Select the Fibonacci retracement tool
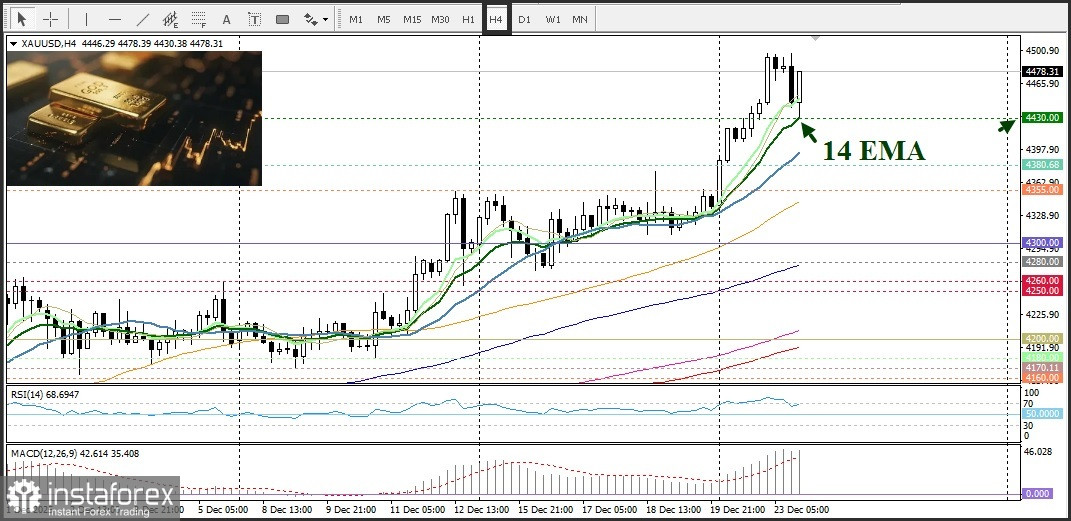The height and width of the screenshot is (521, 1071). coord(198,19)
